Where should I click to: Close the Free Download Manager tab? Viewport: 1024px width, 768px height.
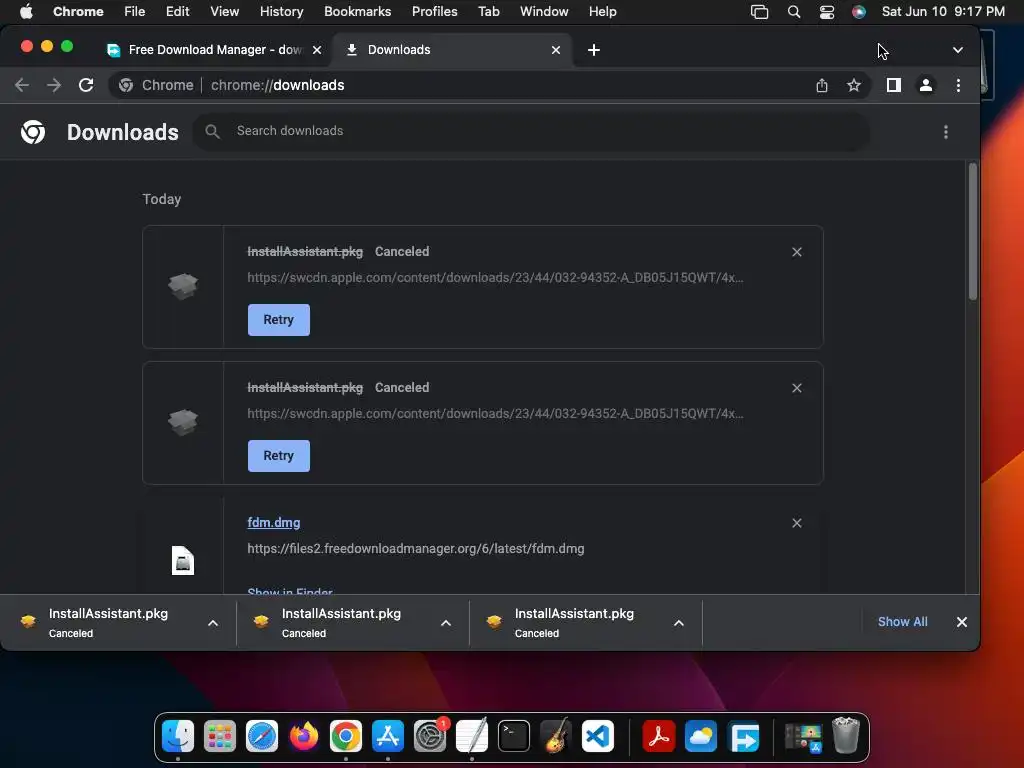pyautogui.click(x=317, y=50)
